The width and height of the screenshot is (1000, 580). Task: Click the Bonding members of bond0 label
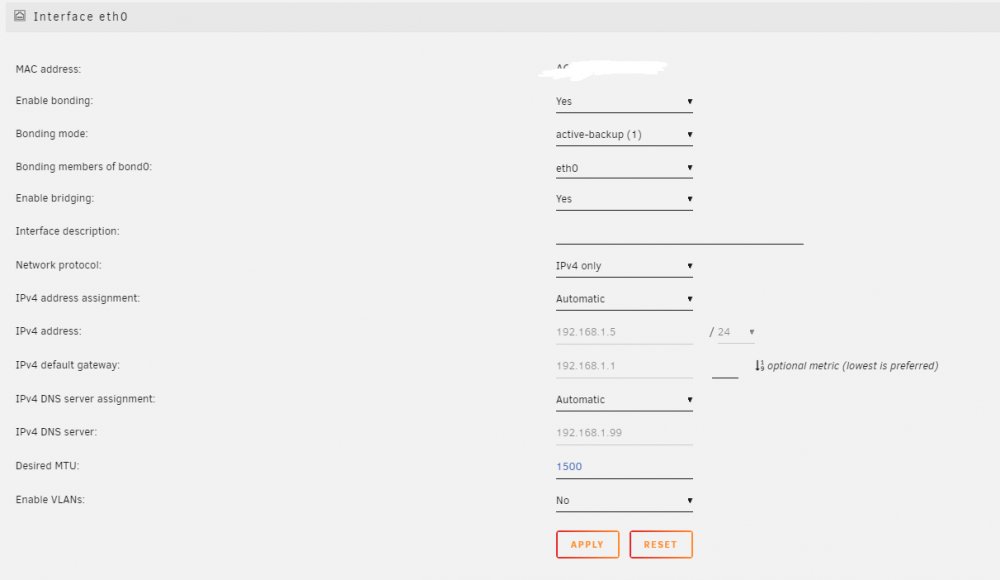tap(84, 167)
